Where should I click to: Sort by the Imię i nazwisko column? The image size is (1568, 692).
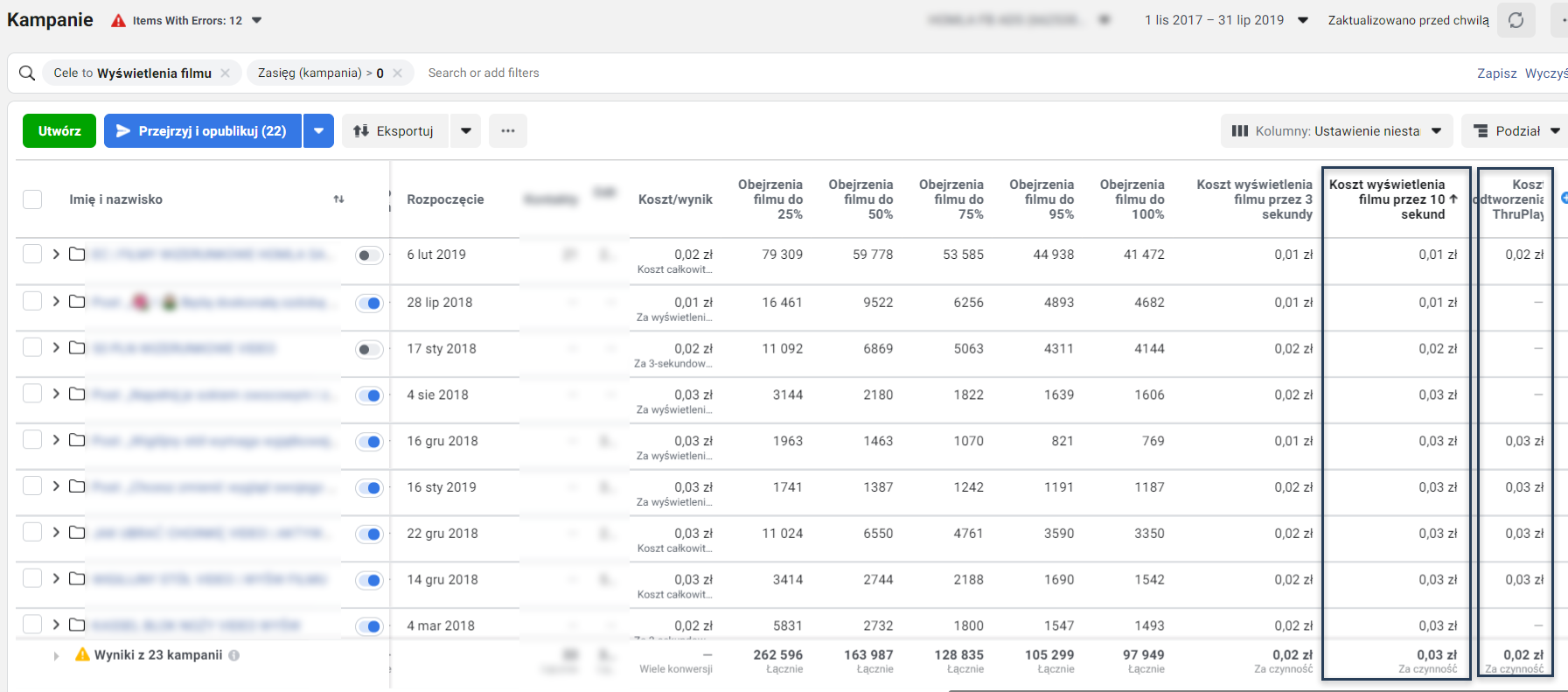(x=338, y=199)
